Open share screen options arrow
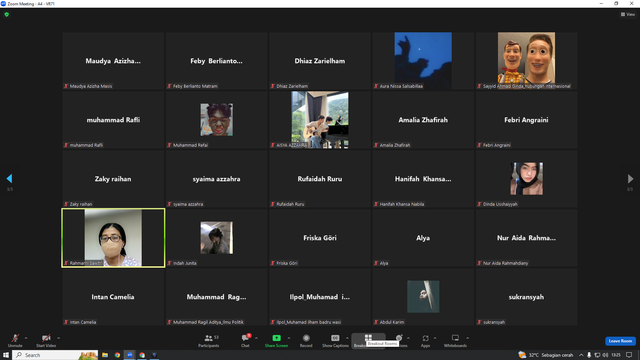 289,338
